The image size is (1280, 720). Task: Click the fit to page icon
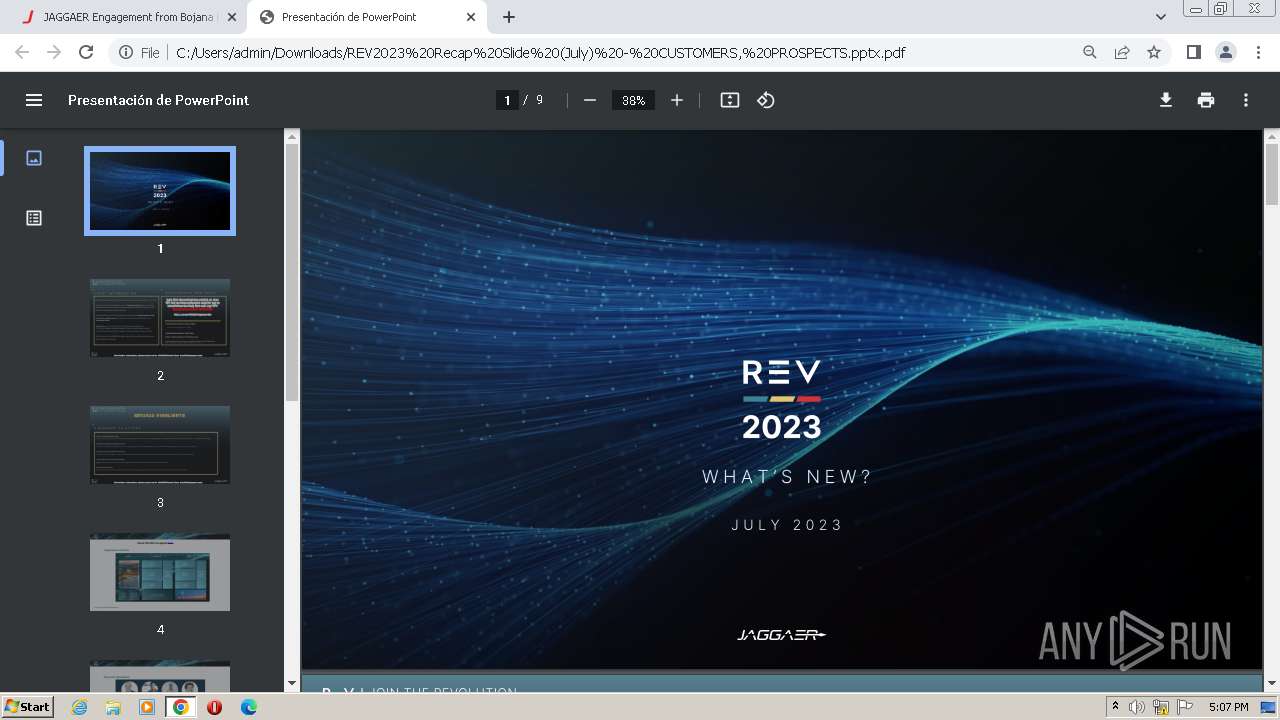730,100
